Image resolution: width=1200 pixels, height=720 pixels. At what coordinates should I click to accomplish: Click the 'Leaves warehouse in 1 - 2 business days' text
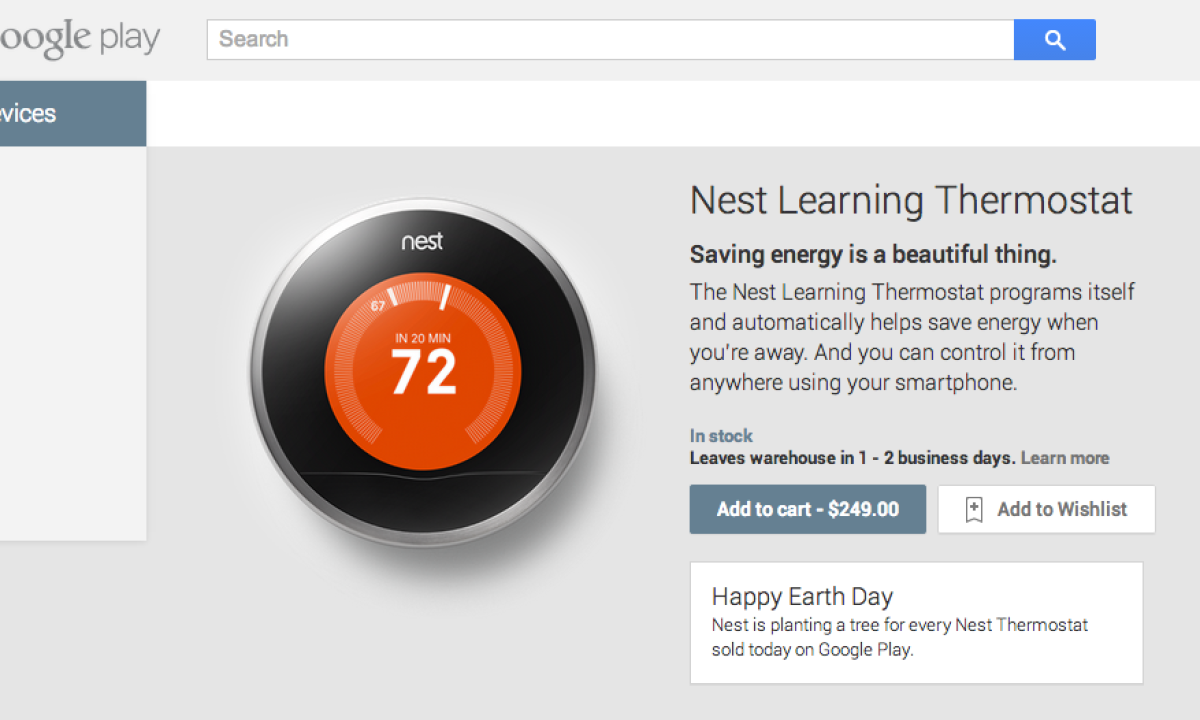852,458
